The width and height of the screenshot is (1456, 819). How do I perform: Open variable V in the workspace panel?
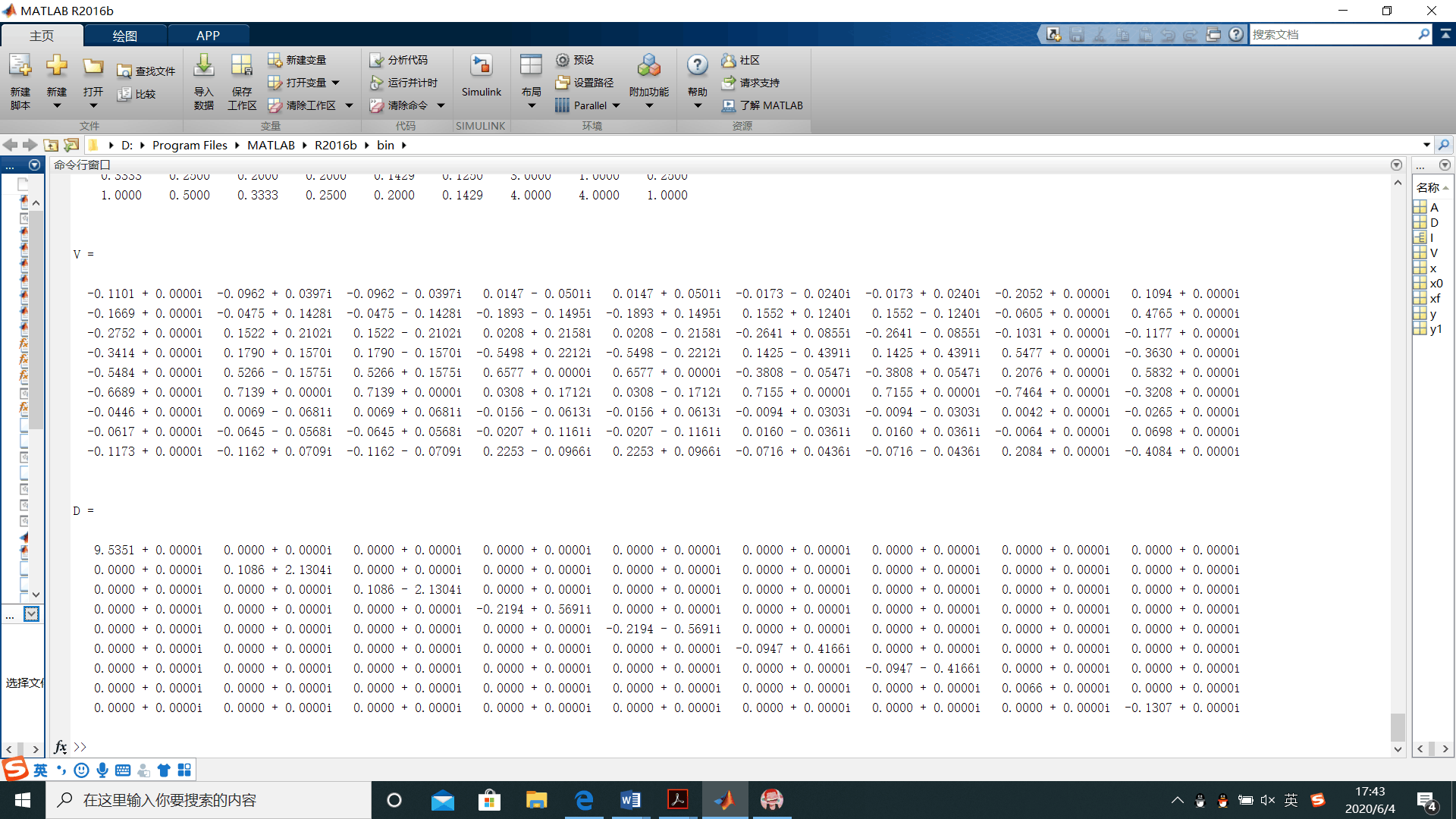point(1433,253)
